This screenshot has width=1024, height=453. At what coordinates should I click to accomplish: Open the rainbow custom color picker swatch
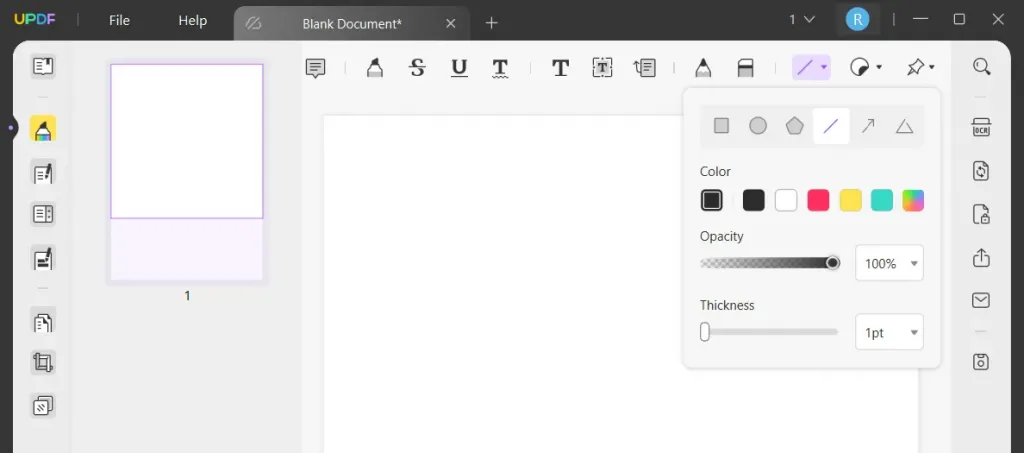[x=913, y=200]
